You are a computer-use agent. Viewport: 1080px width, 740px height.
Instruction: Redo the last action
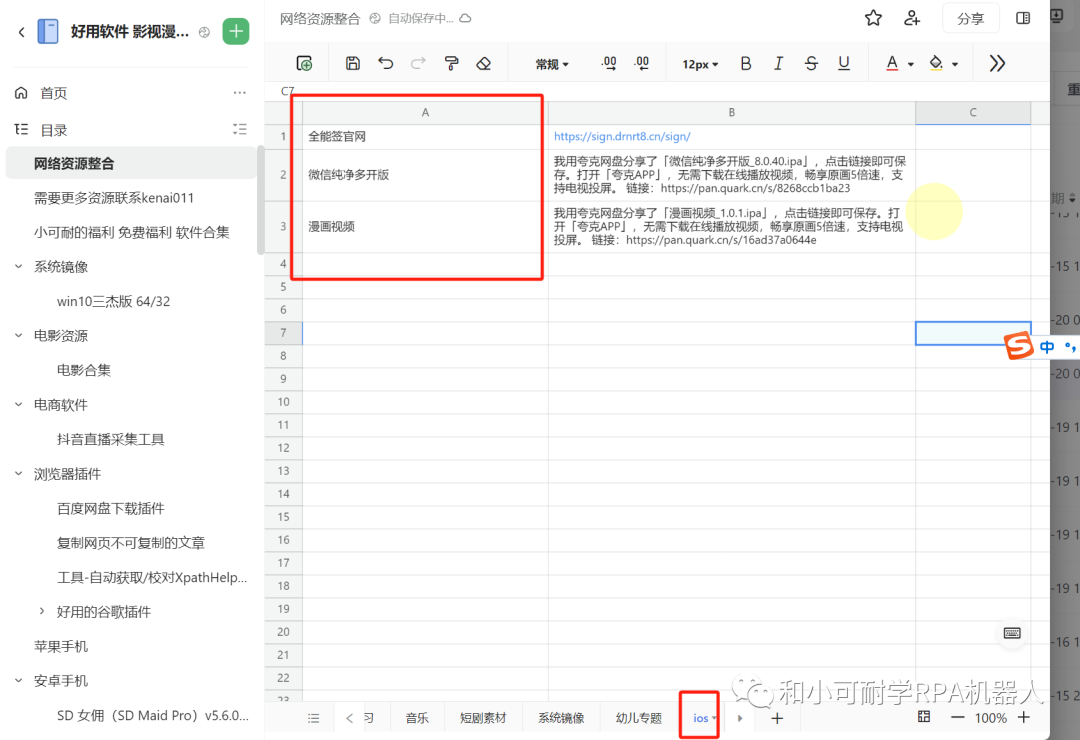pos(418,63)
